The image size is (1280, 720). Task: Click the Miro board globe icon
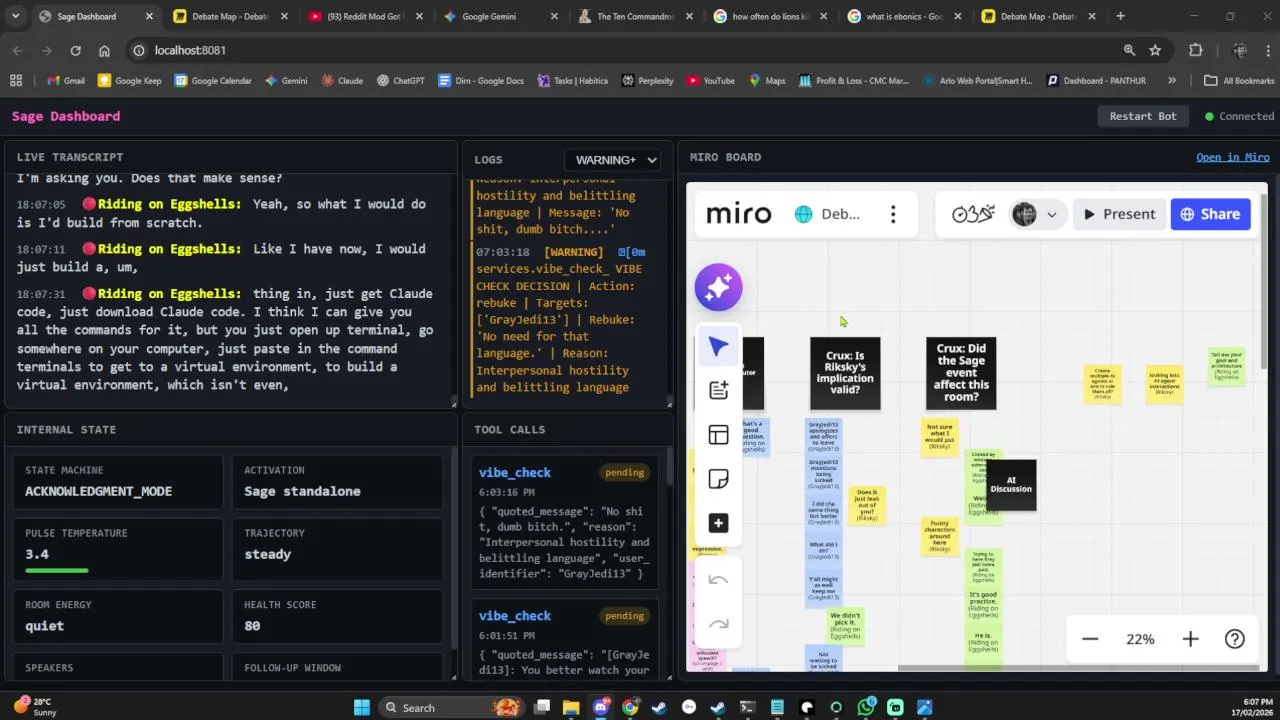point(803,214)
